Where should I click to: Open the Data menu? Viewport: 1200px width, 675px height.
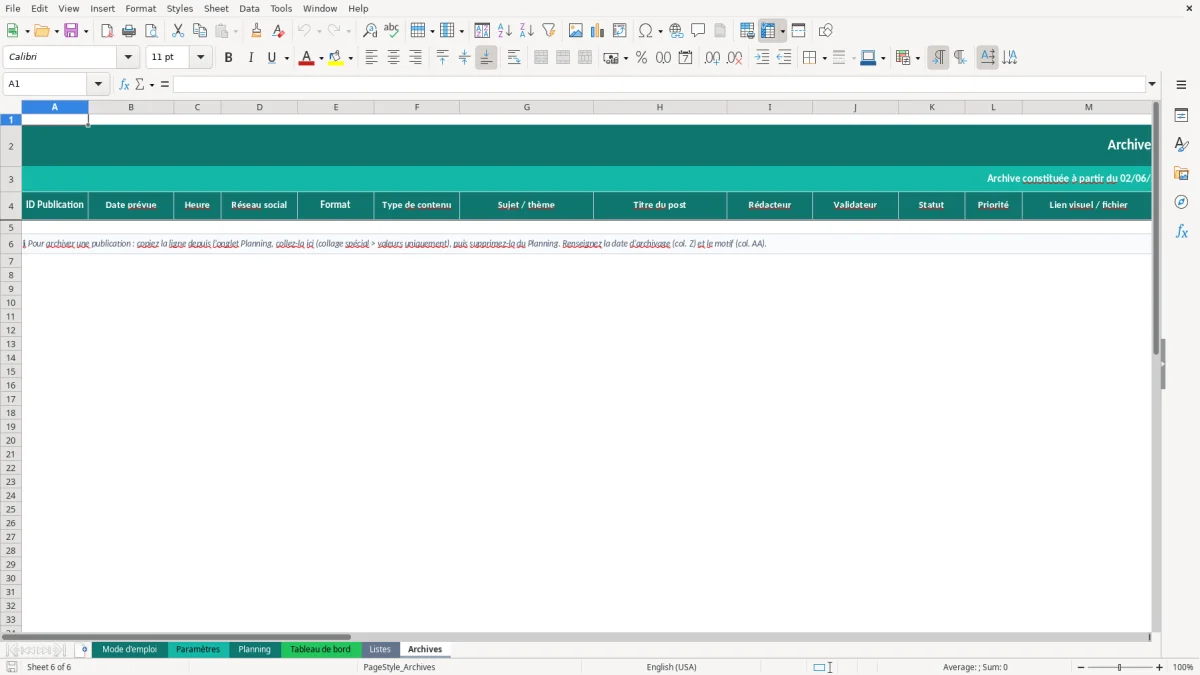pyautogui.click(x=249, y=8)
